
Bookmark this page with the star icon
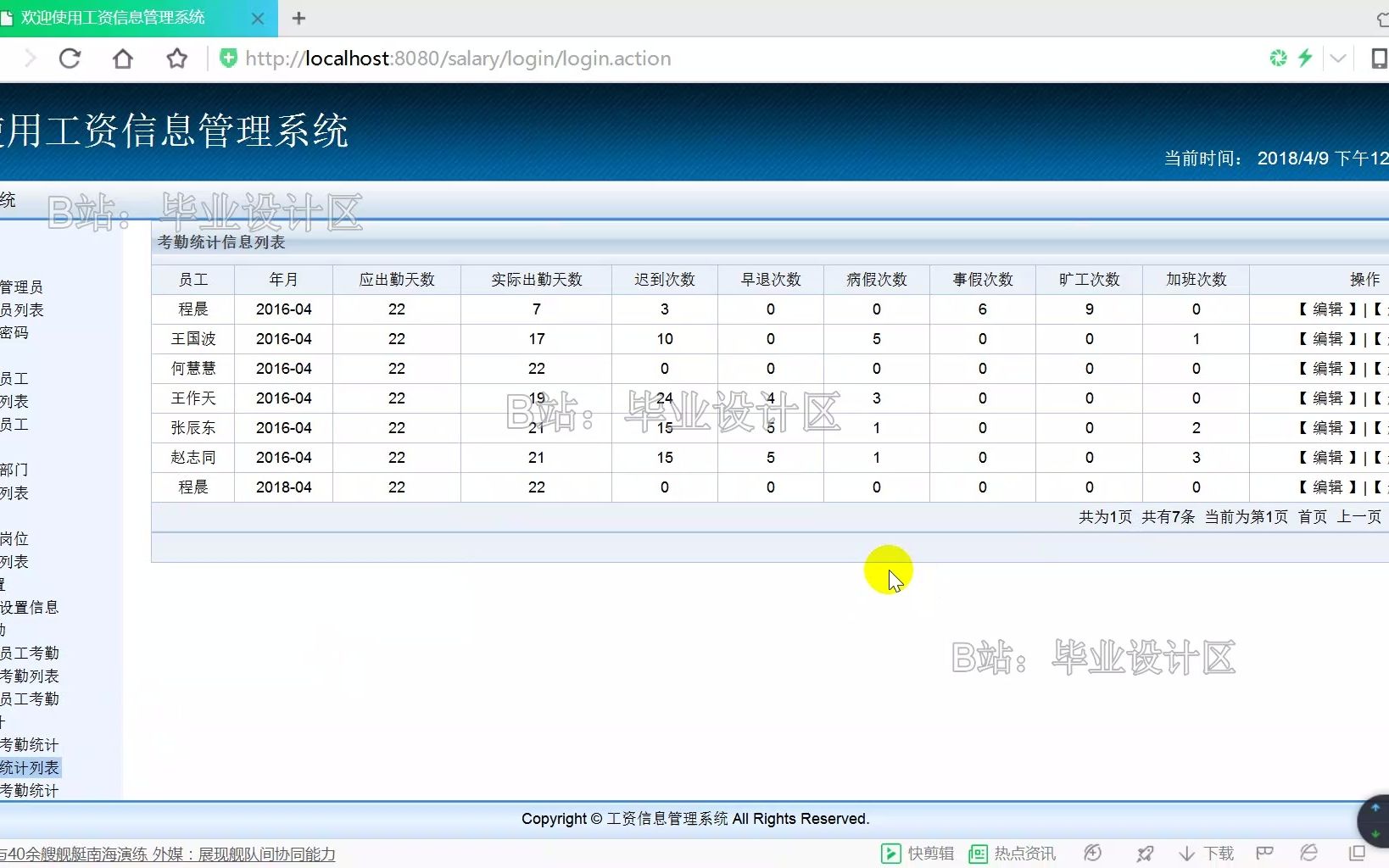pyautogui.click(x=176, y=58)
